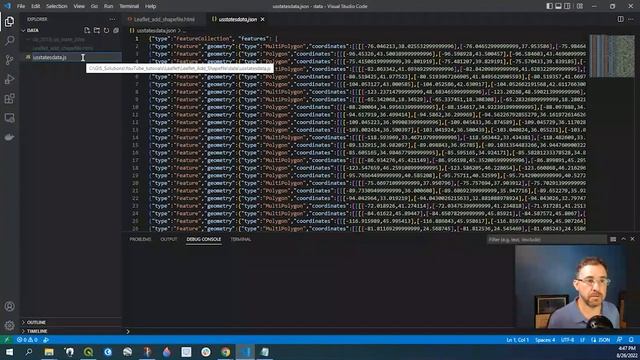The image size is (640, 360).
Task: Open QGIS from the taskbar
Action: [x=88, y=352]
